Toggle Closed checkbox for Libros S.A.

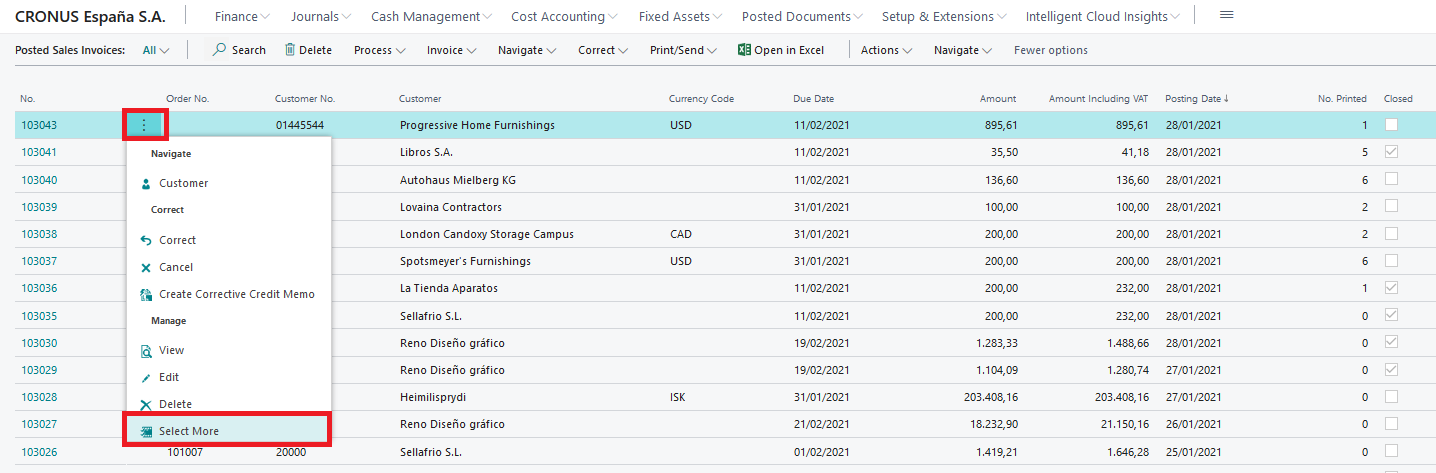click(1391, 152)
